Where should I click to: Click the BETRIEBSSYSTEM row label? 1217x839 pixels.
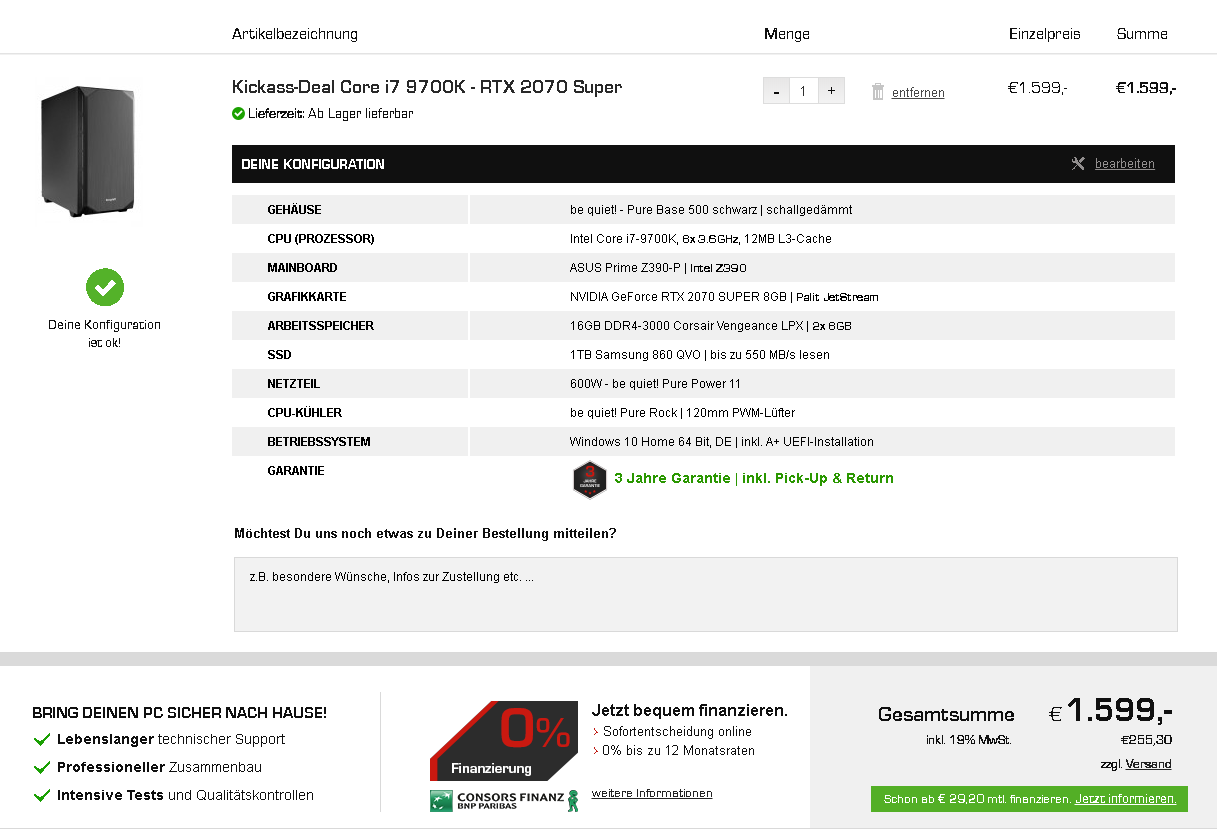[x=319, y=442]
